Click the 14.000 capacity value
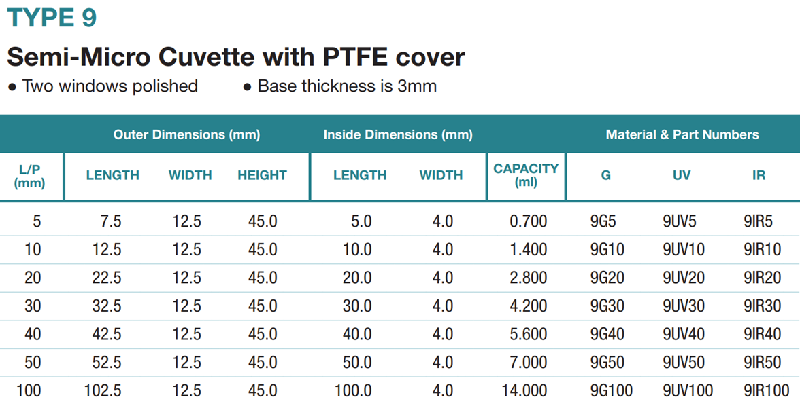The image size is (800, 407). [x=524, y=391]
